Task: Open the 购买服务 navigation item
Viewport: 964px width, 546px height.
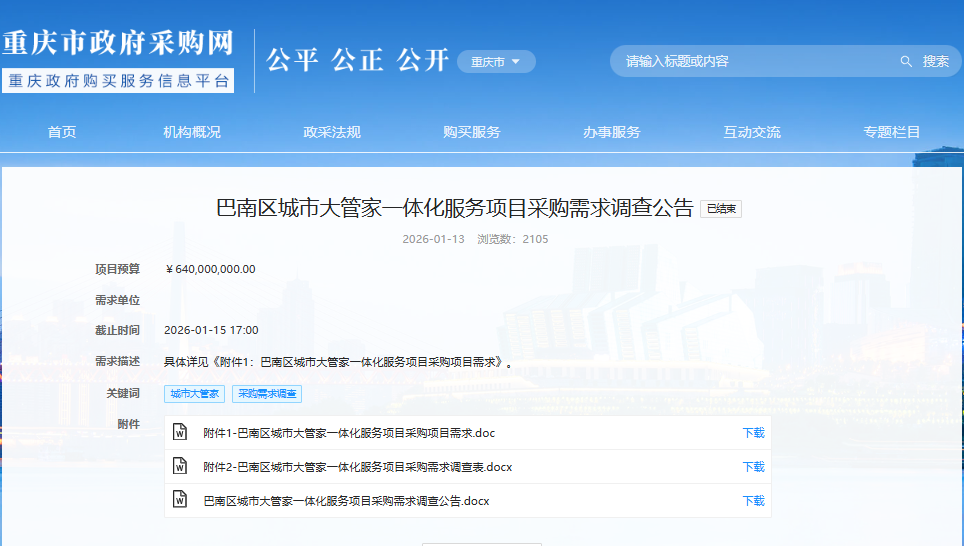Action: click(472, 132)
